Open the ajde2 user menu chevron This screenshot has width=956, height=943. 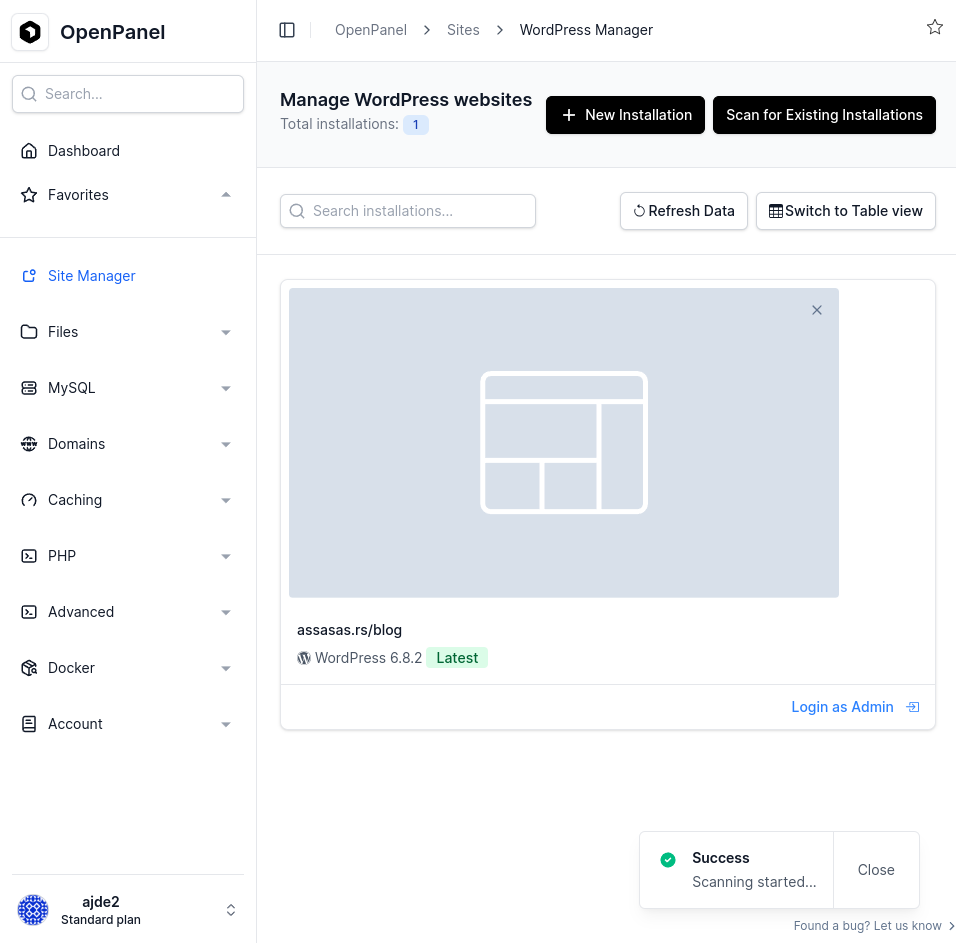[x=231, y=910]
